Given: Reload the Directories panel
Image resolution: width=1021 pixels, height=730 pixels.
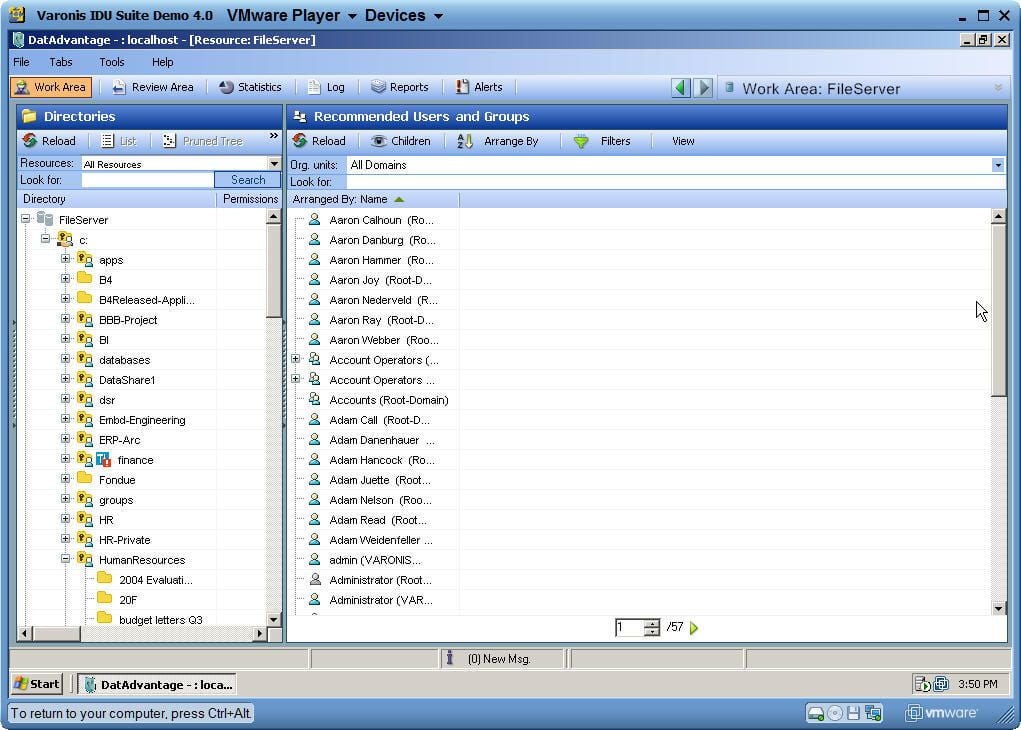Looking at the screenshot, I should 49,141.
